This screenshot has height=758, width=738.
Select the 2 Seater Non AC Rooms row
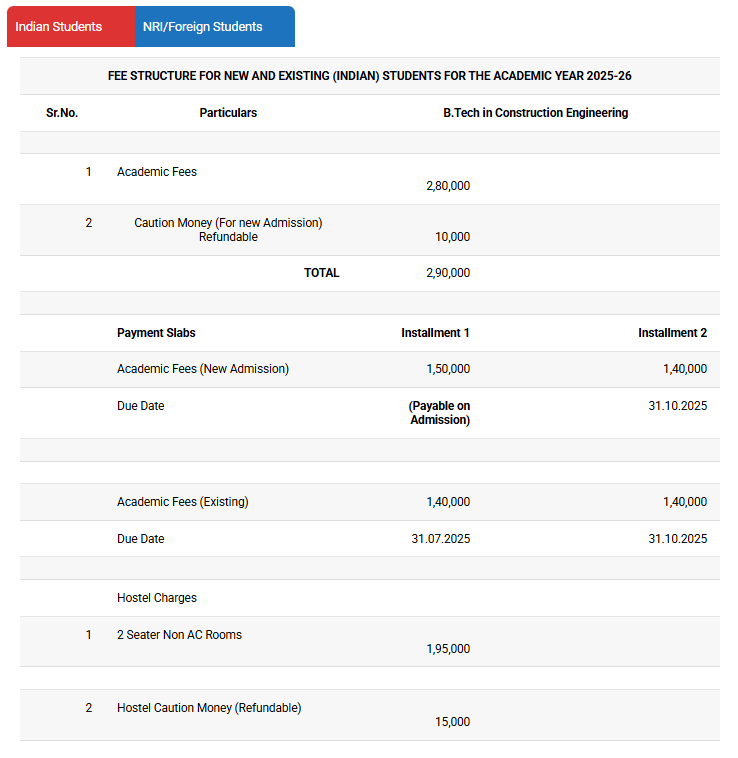179,635
